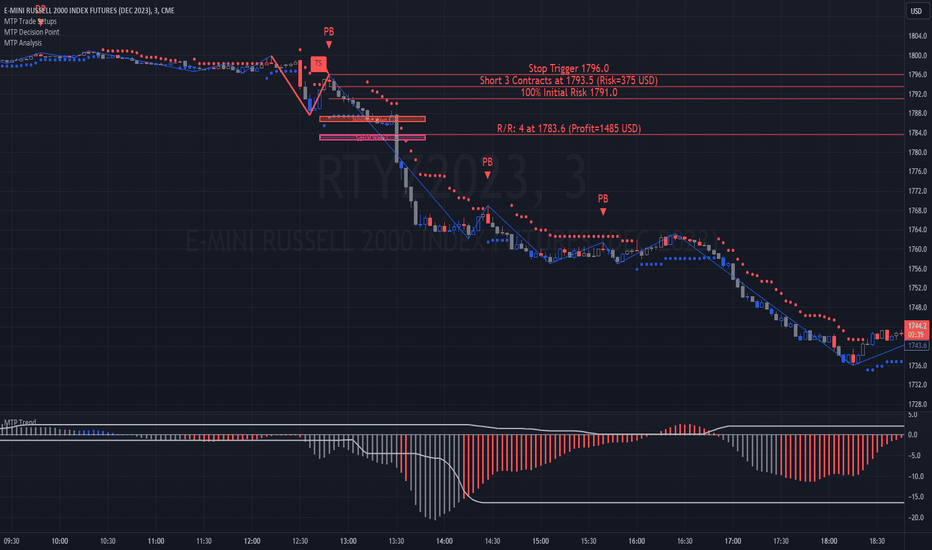Click the Short 3 Contracts at 1793.5 label
This screenshot has width=932, height=550.
click(x=569, y=80)
